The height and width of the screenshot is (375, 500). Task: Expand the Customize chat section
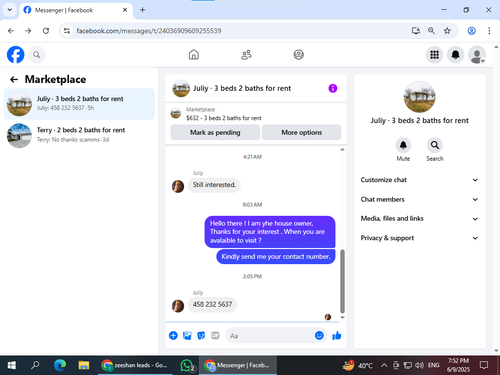419,180
